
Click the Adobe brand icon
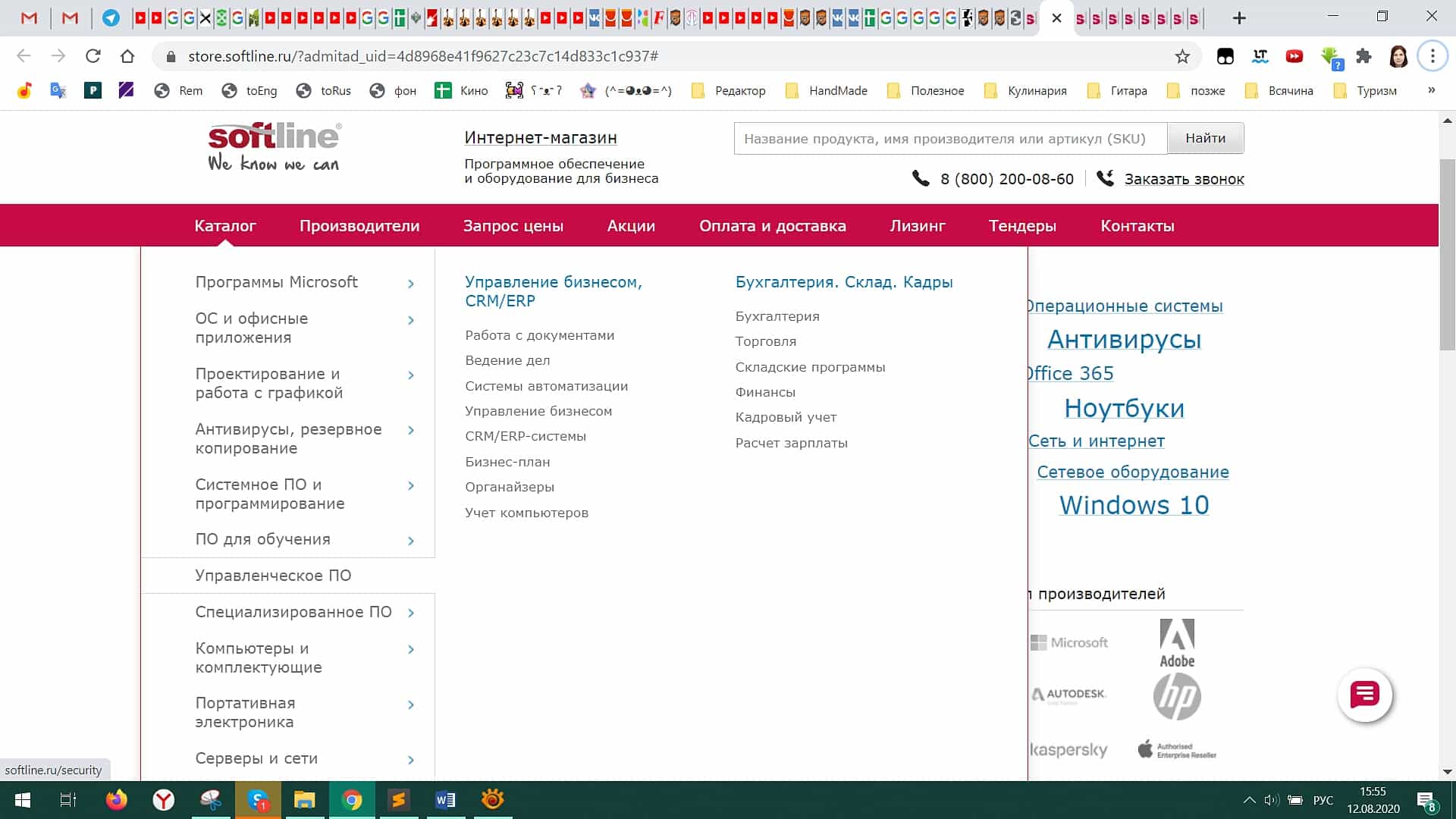1178,641
